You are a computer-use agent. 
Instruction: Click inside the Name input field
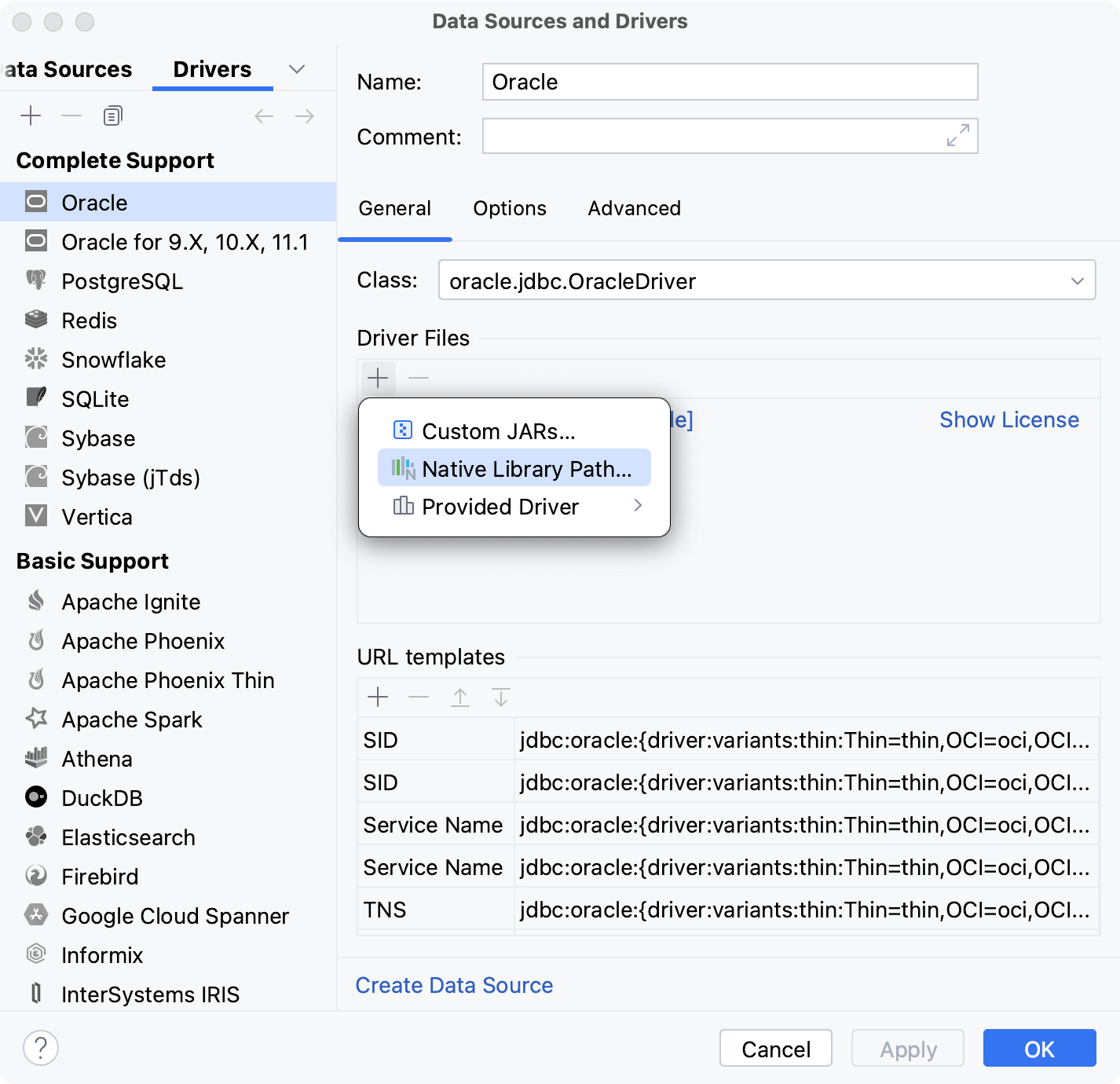coord(729,82)
